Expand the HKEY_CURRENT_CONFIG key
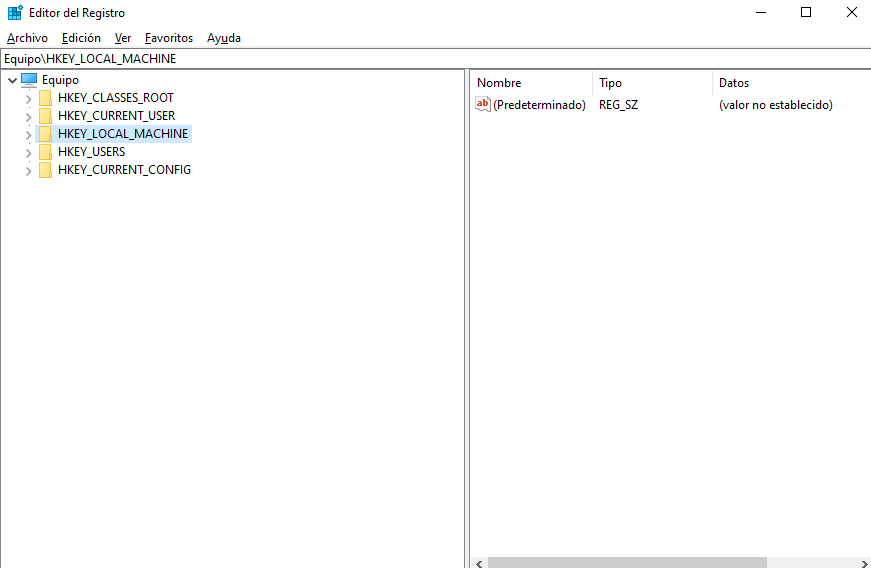 point(28,171)
